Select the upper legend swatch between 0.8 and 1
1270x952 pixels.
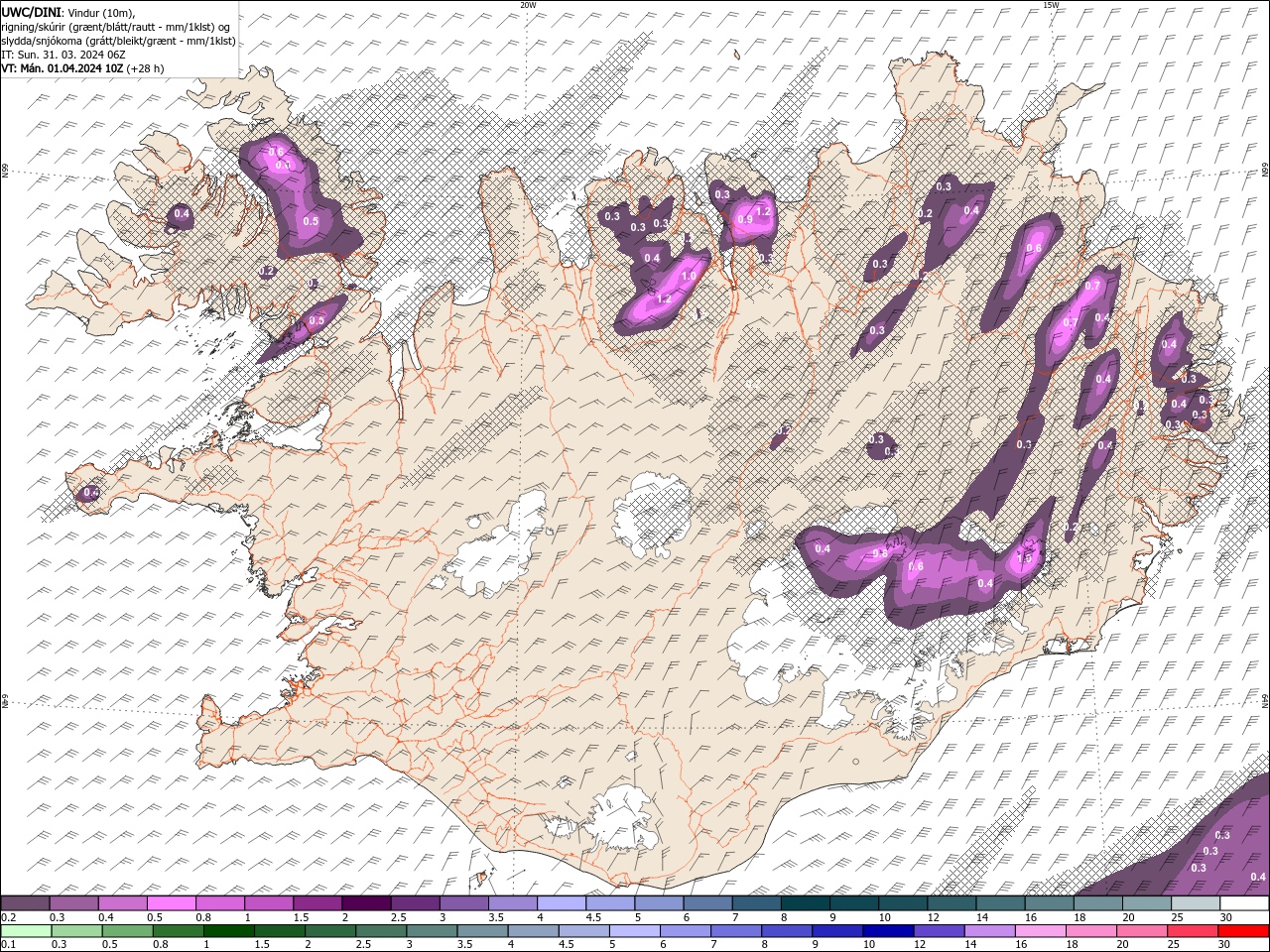220,903
